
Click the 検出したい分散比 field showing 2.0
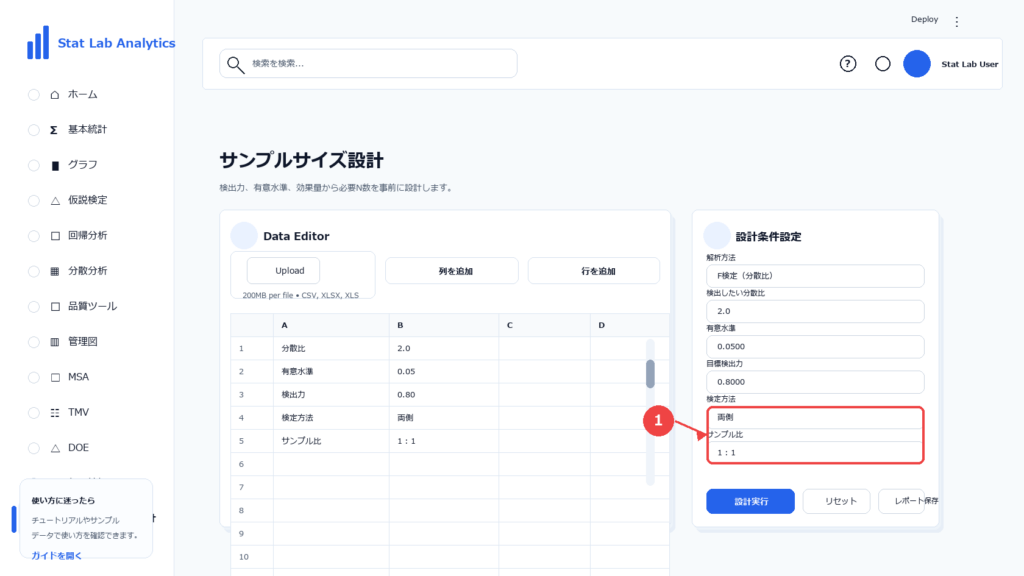[815, 312]
